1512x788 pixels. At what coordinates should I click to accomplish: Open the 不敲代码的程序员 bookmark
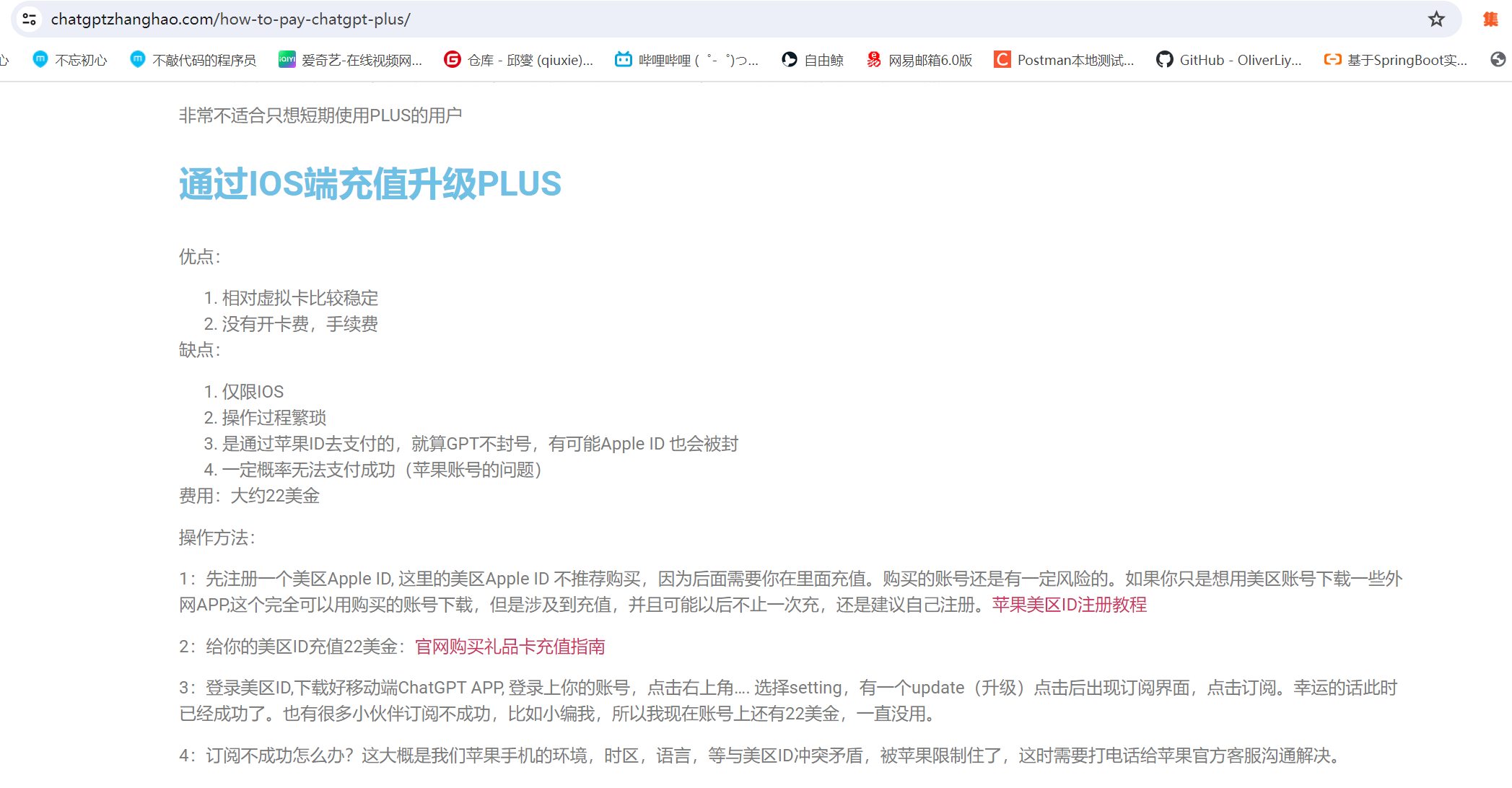click(x=193, y=60)
